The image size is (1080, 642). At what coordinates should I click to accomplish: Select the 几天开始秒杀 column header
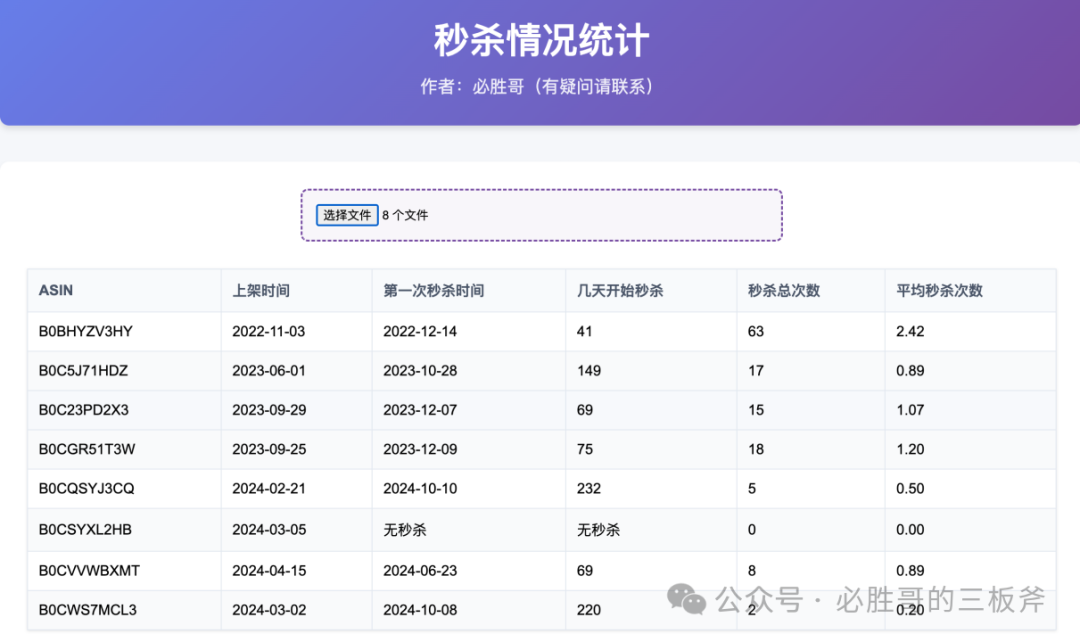(x=619, y=290)
